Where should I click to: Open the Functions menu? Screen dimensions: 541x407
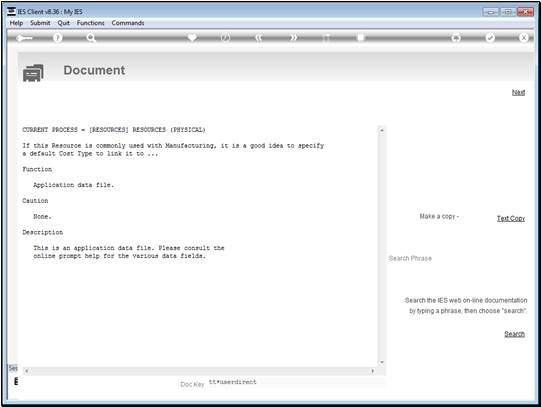pyautogui.click(x=90, y=23)
